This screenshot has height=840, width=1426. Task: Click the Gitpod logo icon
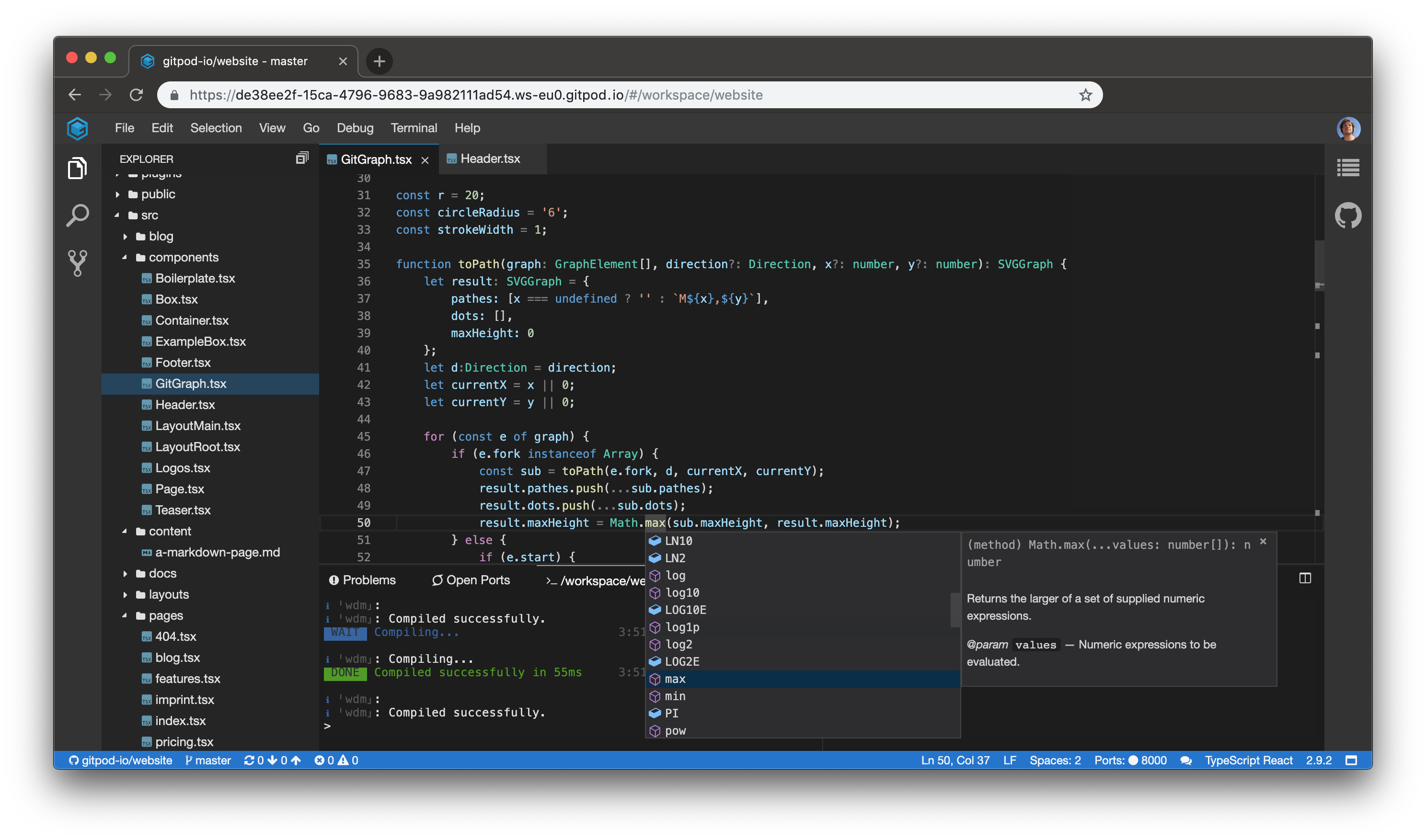[x=77, y=128]
